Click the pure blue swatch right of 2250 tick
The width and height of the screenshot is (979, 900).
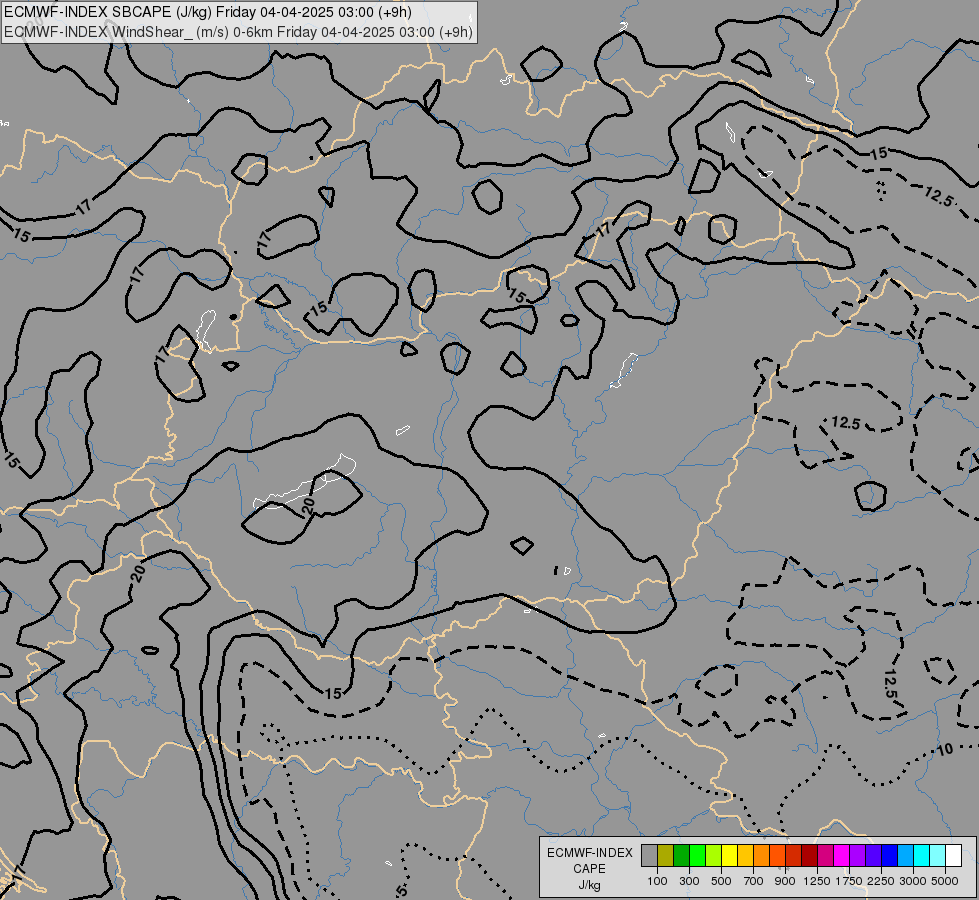(x=890, y=855)
